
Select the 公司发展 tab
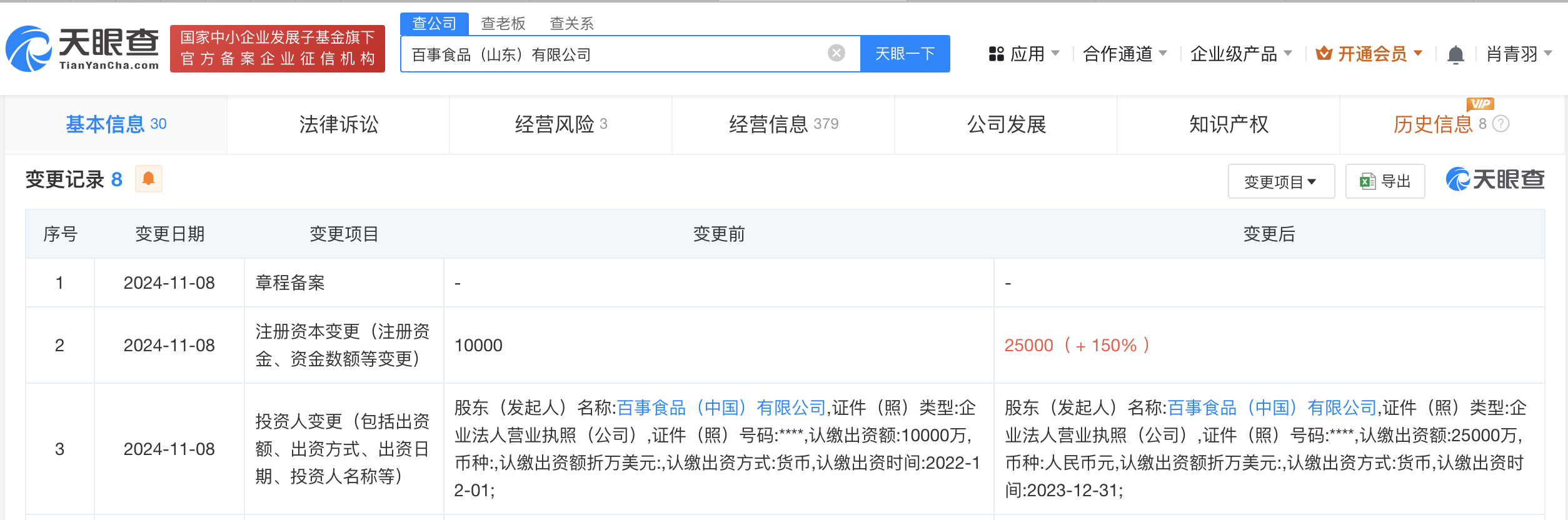(x=1006, y=124)
